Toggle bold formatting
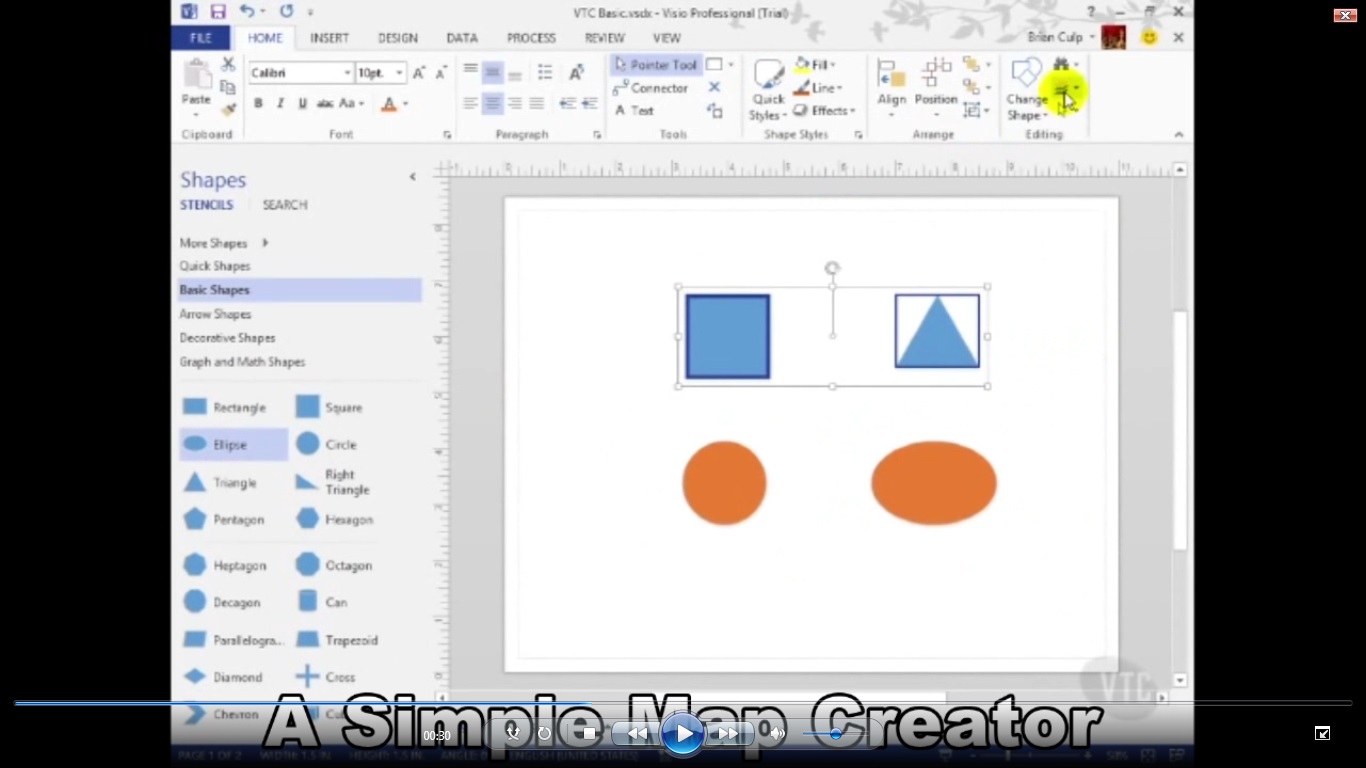Image resolution: width=1366 pixels, height=768 pixels. [x=258, y=104]
